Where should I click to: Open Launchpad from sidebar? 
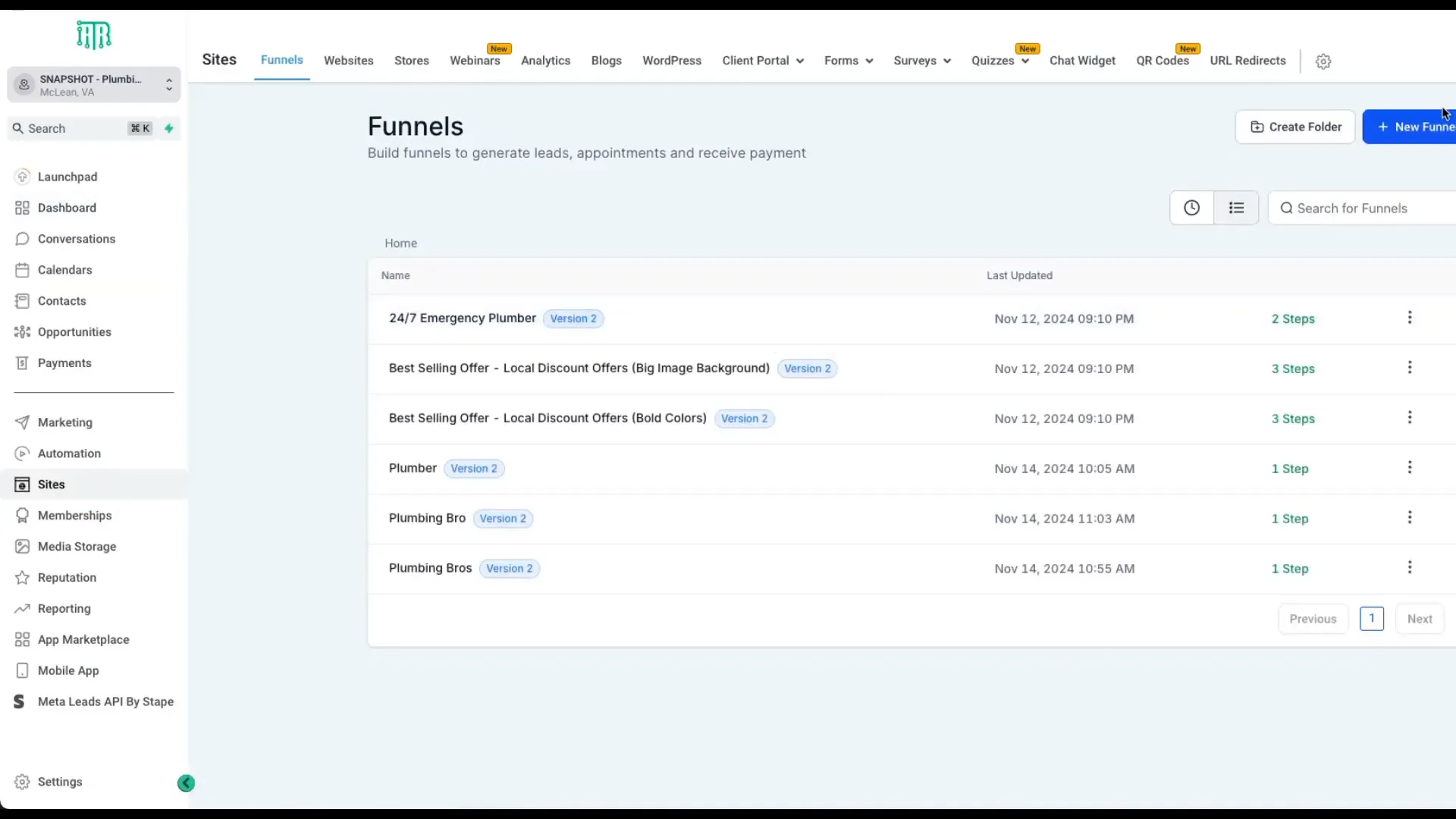coord(67,177)
